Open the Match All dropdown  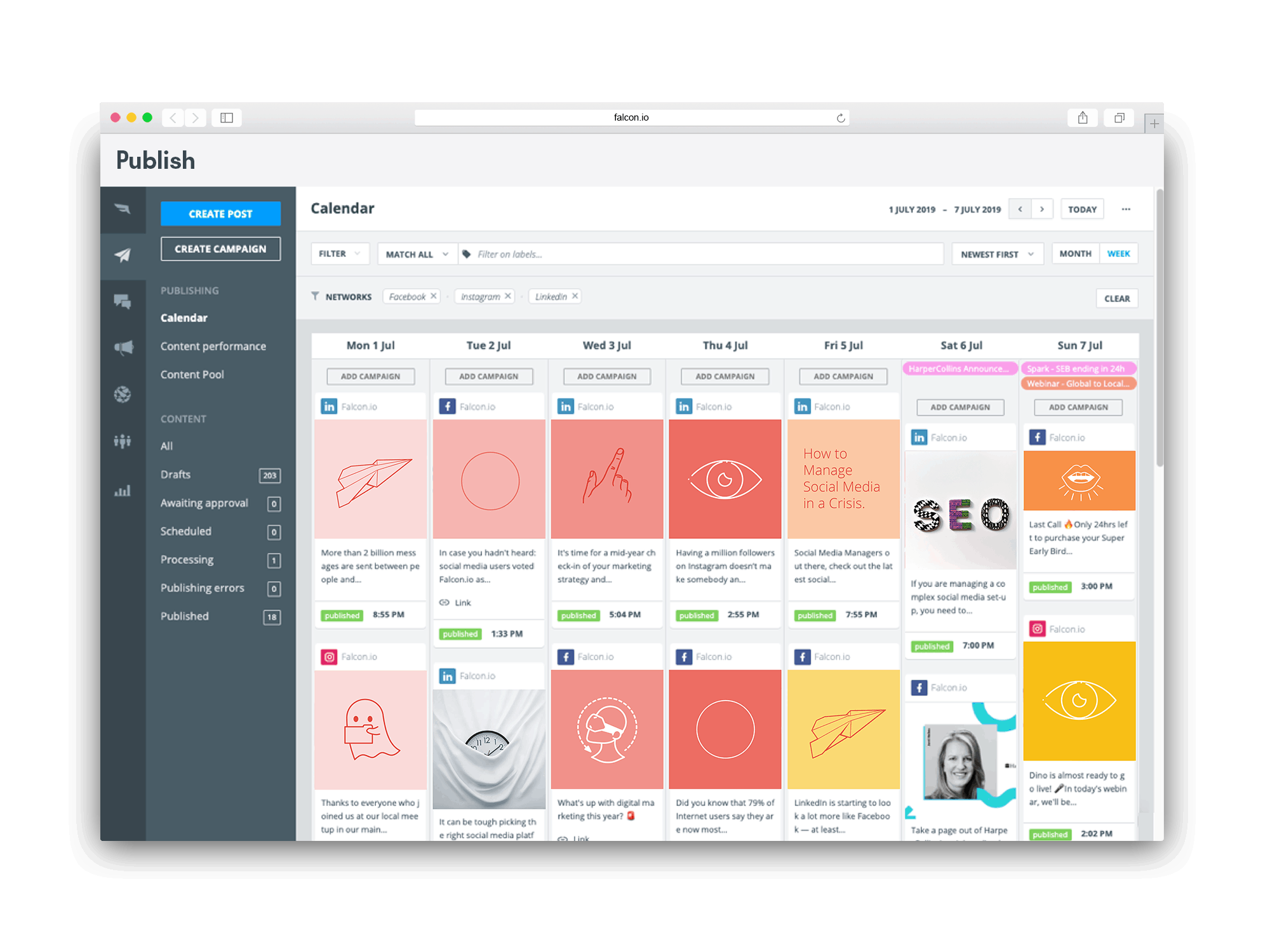417,255
